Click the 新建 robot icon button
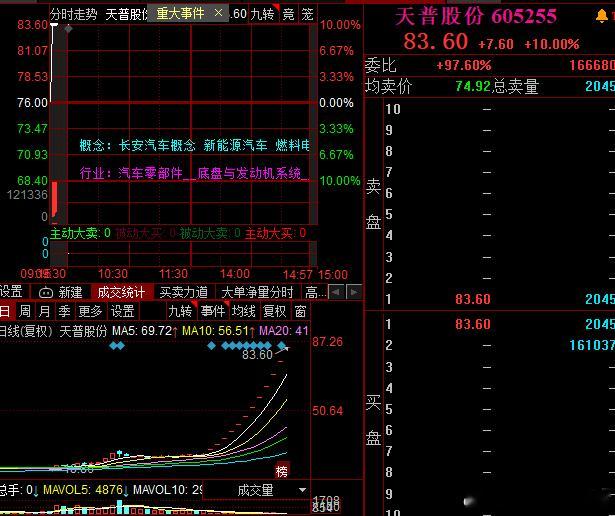 (x=61, y=292)
